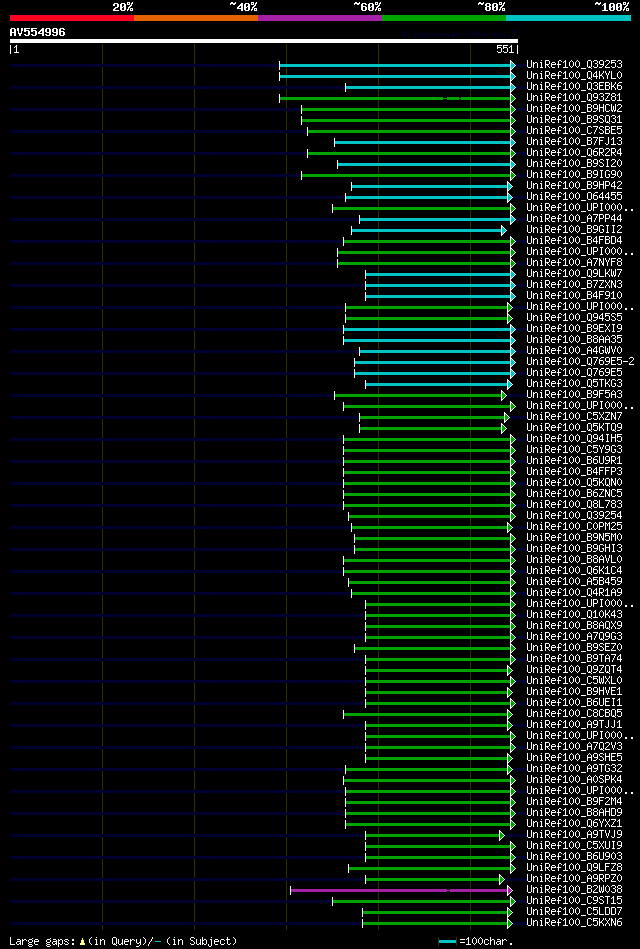Click the UniRef100_Q9LKW7 label
This screenshot has height=949, width=640.
click(x=575, y=274)
